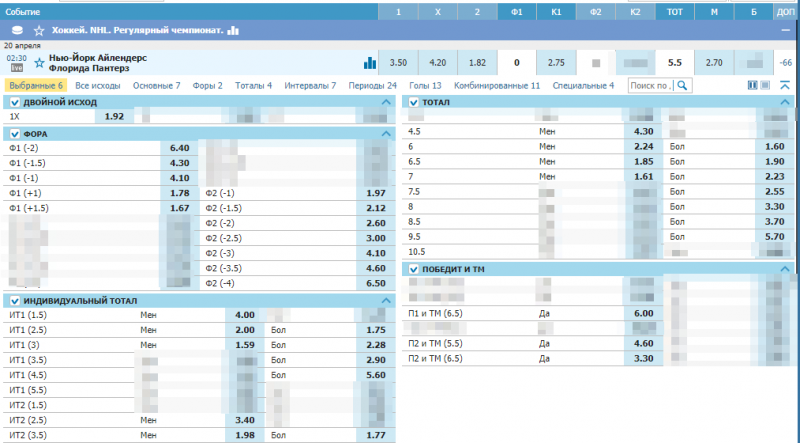Click the magnifier search icon
Viewport: 800px width, 443px height.
click(x=683, y=86)
